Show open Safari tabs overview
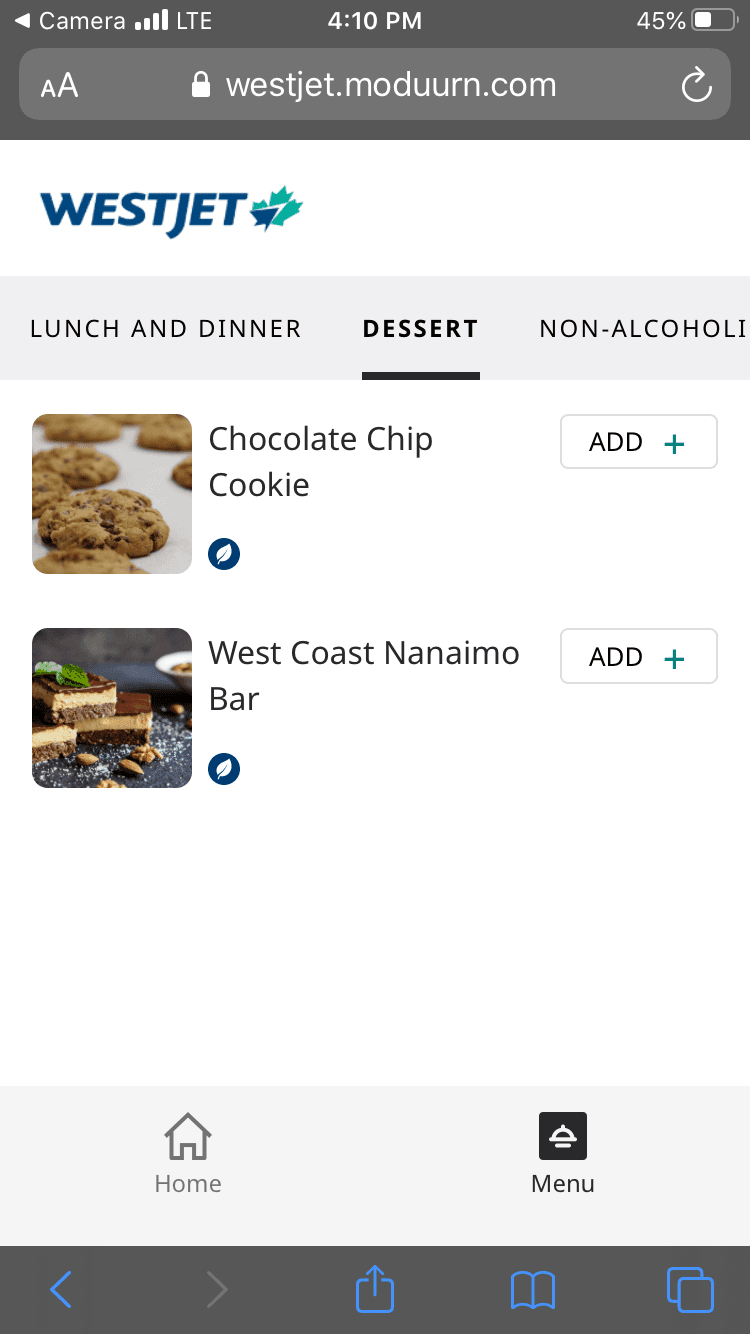This screenshot has width=750, height=1334. point(690,1289)
